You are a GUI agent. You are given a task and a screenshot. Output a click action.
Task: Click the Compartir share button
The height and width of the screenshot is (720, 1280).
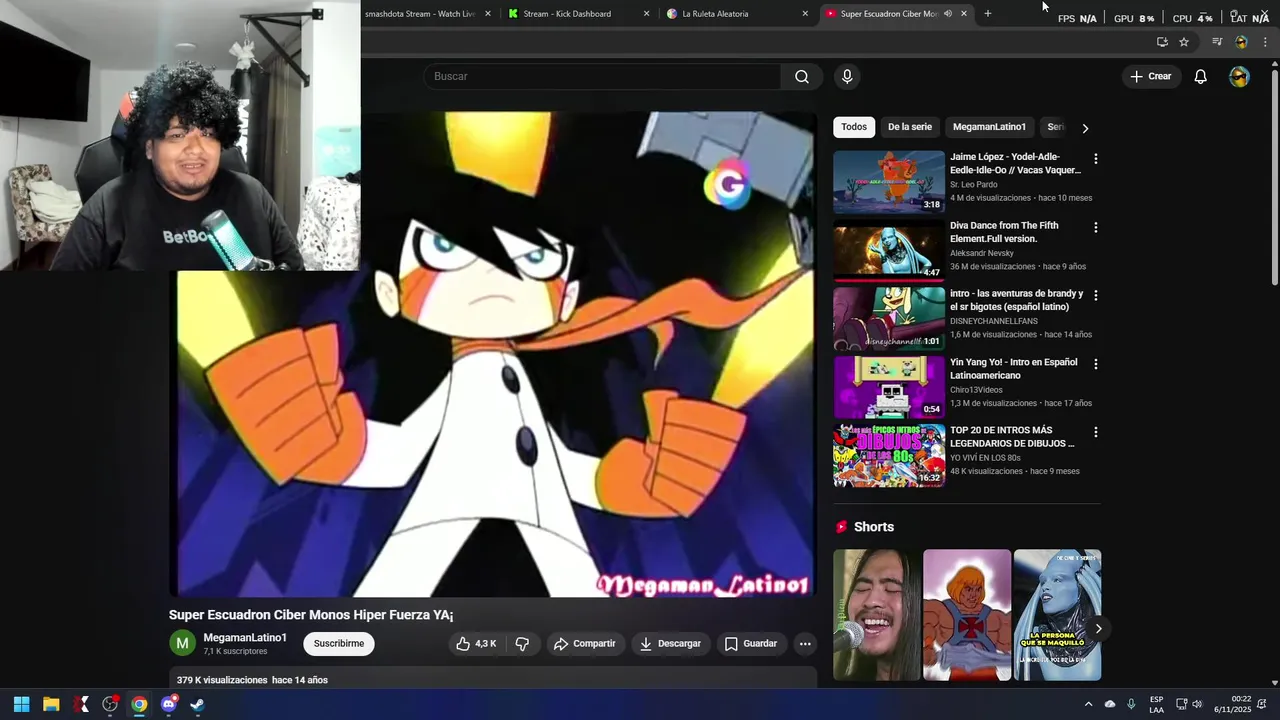(584, 644)
